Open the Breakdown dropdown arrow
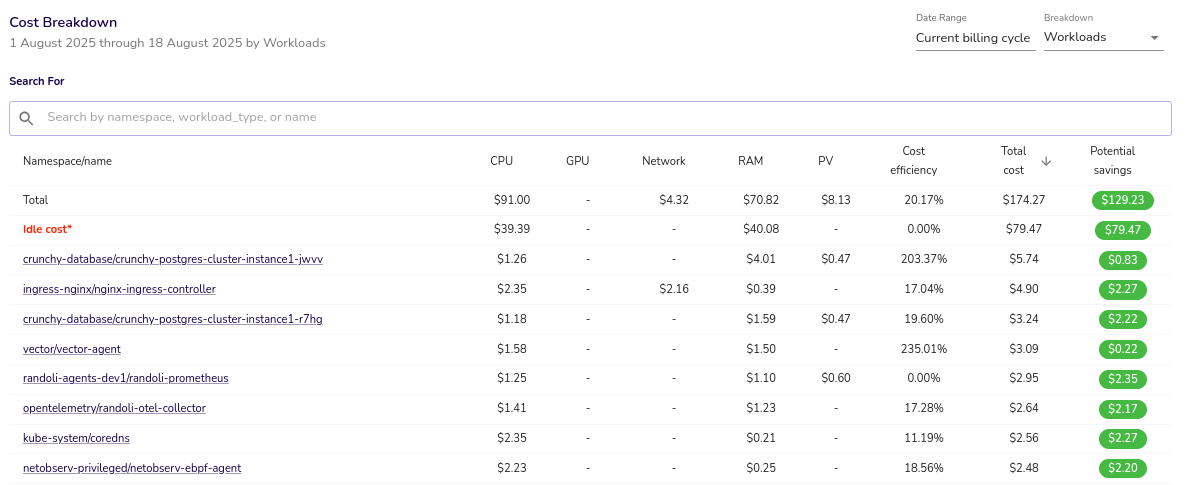 [x=1155, y=38]
